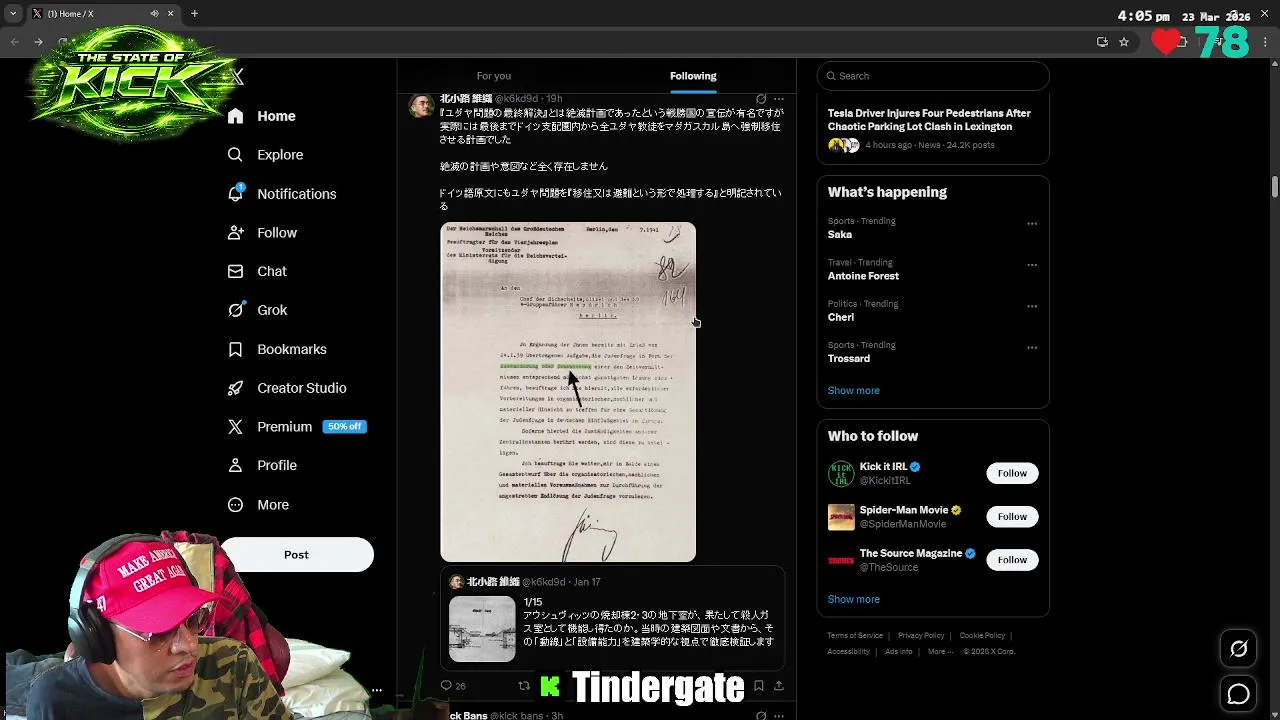Screen dimensions: 1280x720
Task: Open the Cookie Policy link
Action: (982, 636)
